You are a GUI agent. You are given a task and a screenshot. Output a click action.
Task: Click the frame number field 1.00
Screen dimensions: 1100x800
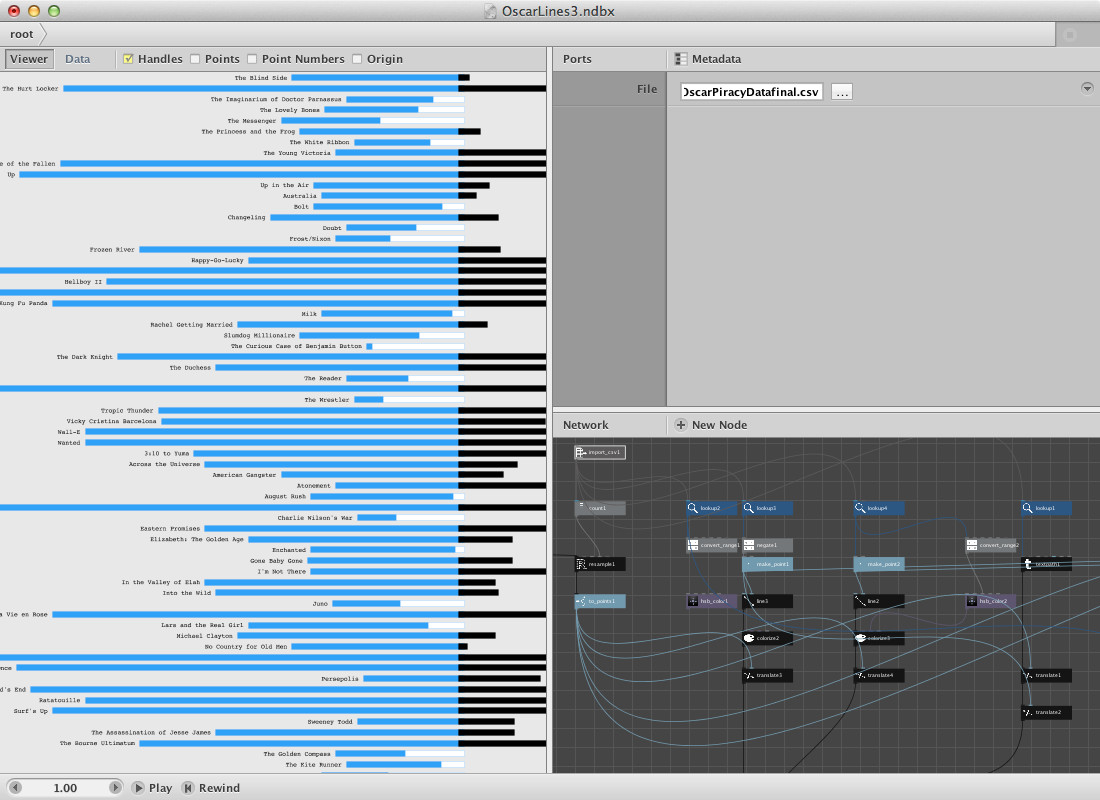coord(65,788)
